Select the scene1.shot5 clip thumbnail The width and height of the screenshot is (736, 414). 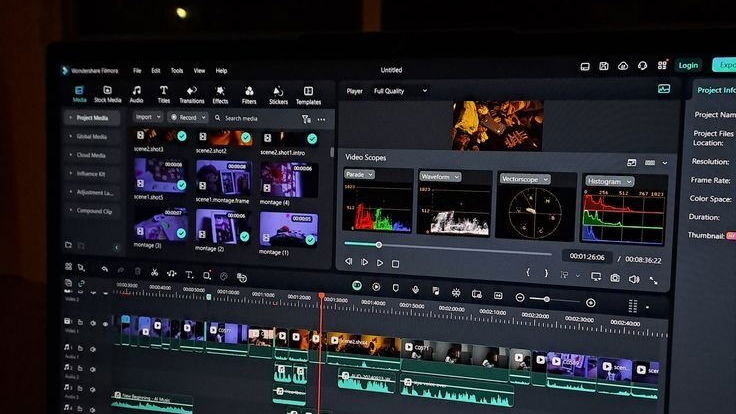pyautogui.click(x=160, y=175)
